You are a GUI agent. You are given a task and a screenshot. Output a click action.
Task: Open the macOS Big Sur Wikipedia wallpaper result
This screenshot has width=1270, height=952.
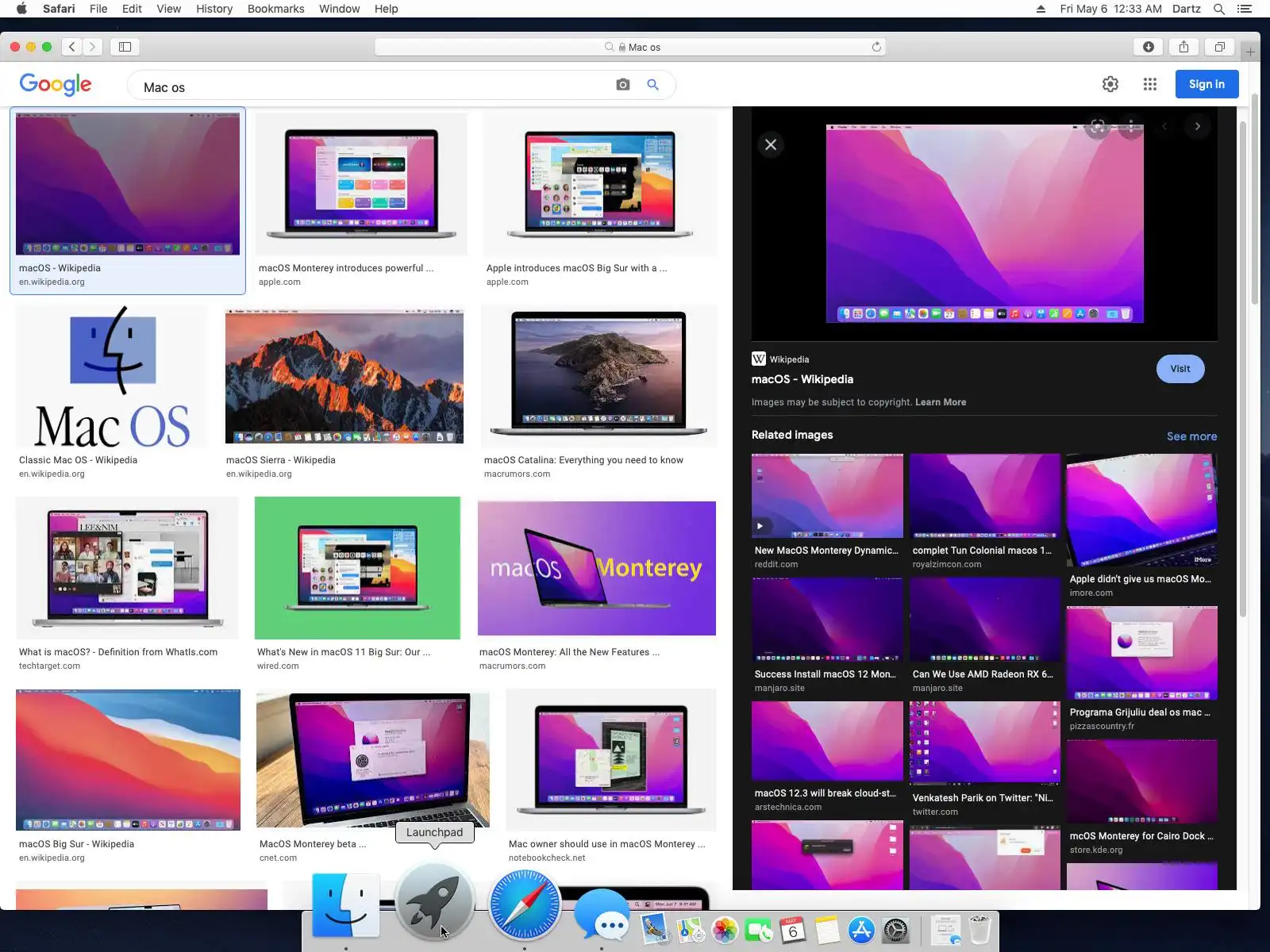[128, 760]
